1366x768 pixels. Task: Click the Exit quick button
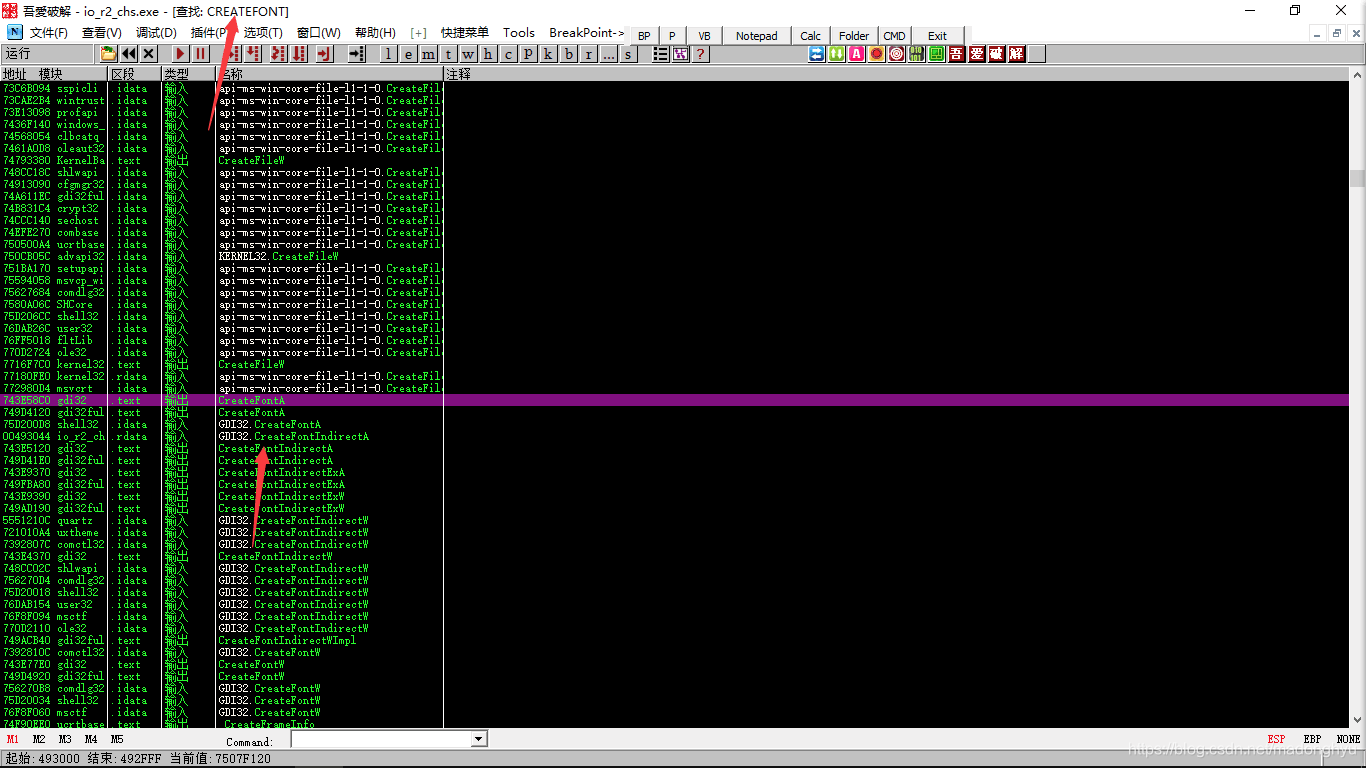tap(937, 36)
